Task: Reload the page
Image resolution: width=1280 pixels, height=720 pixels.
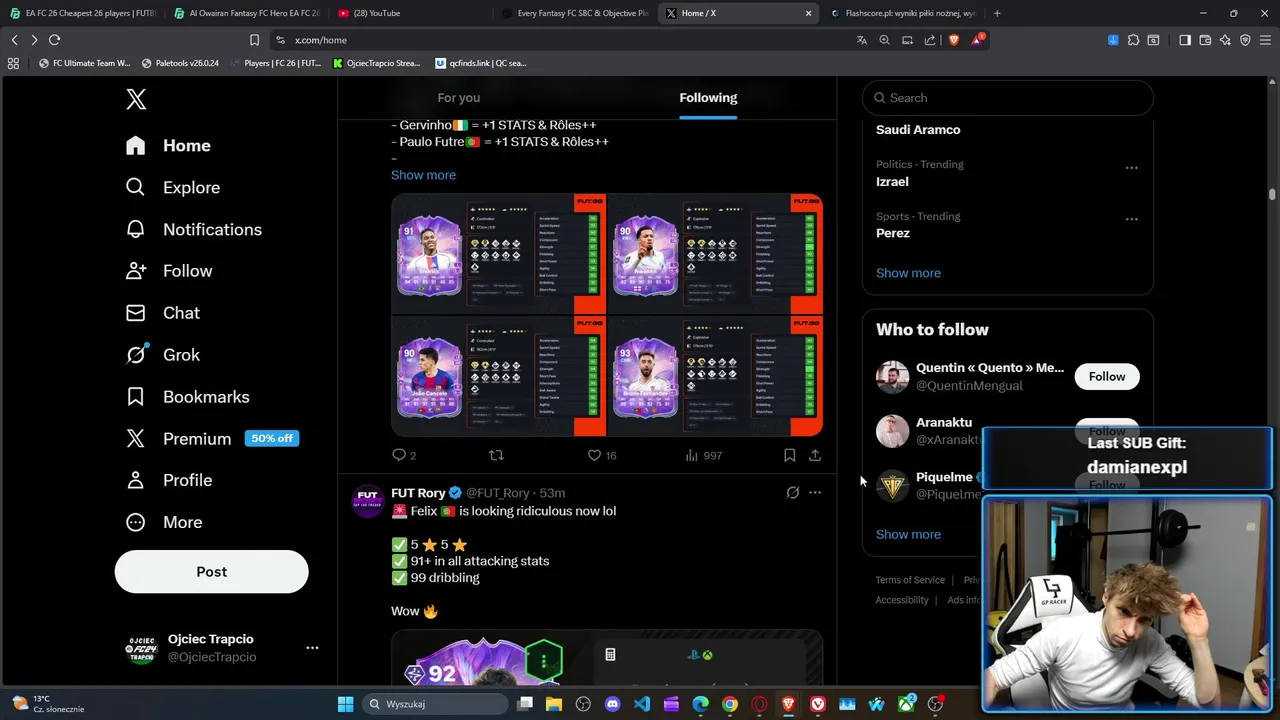Action: point(54,40)
